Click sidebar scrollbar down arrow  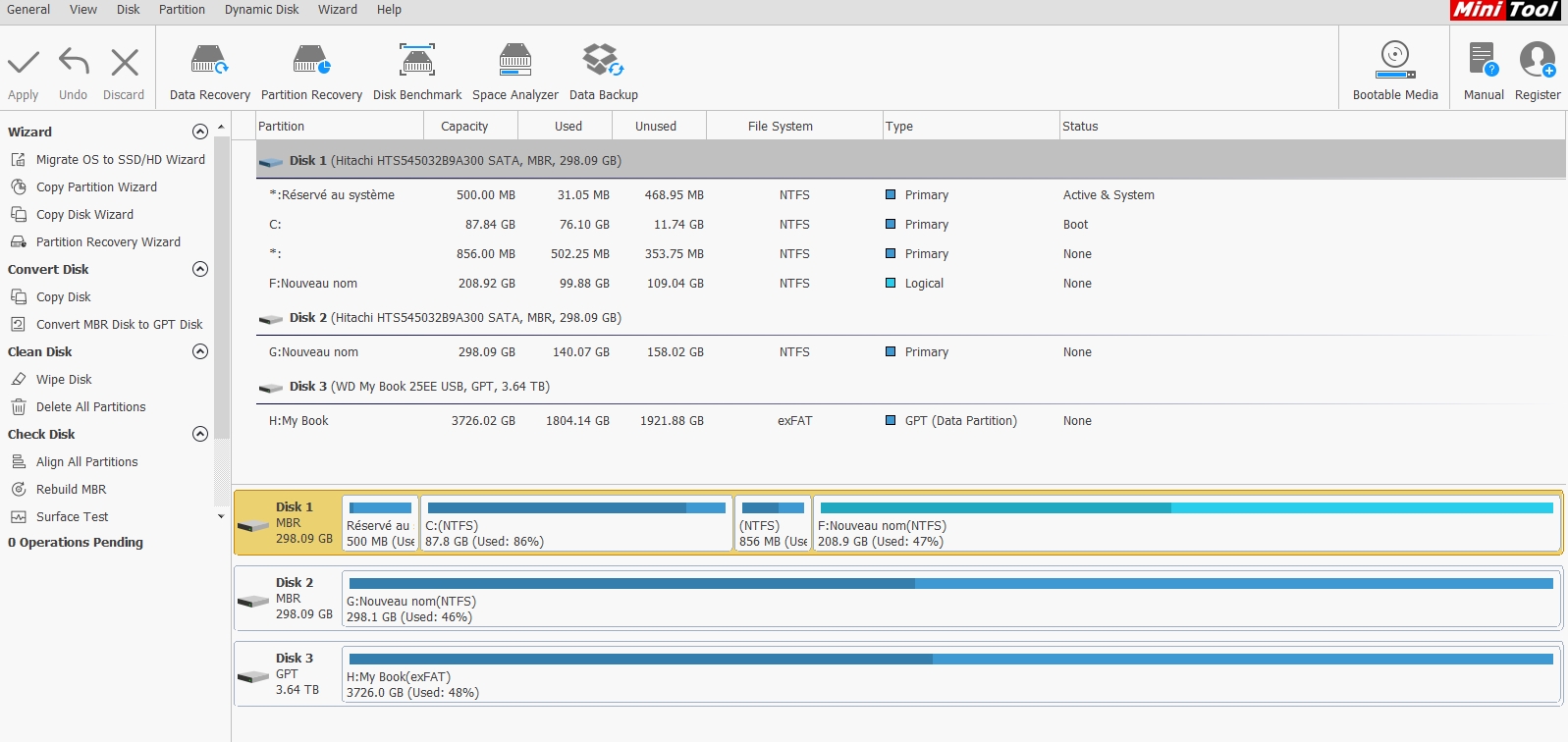[221, 516]
